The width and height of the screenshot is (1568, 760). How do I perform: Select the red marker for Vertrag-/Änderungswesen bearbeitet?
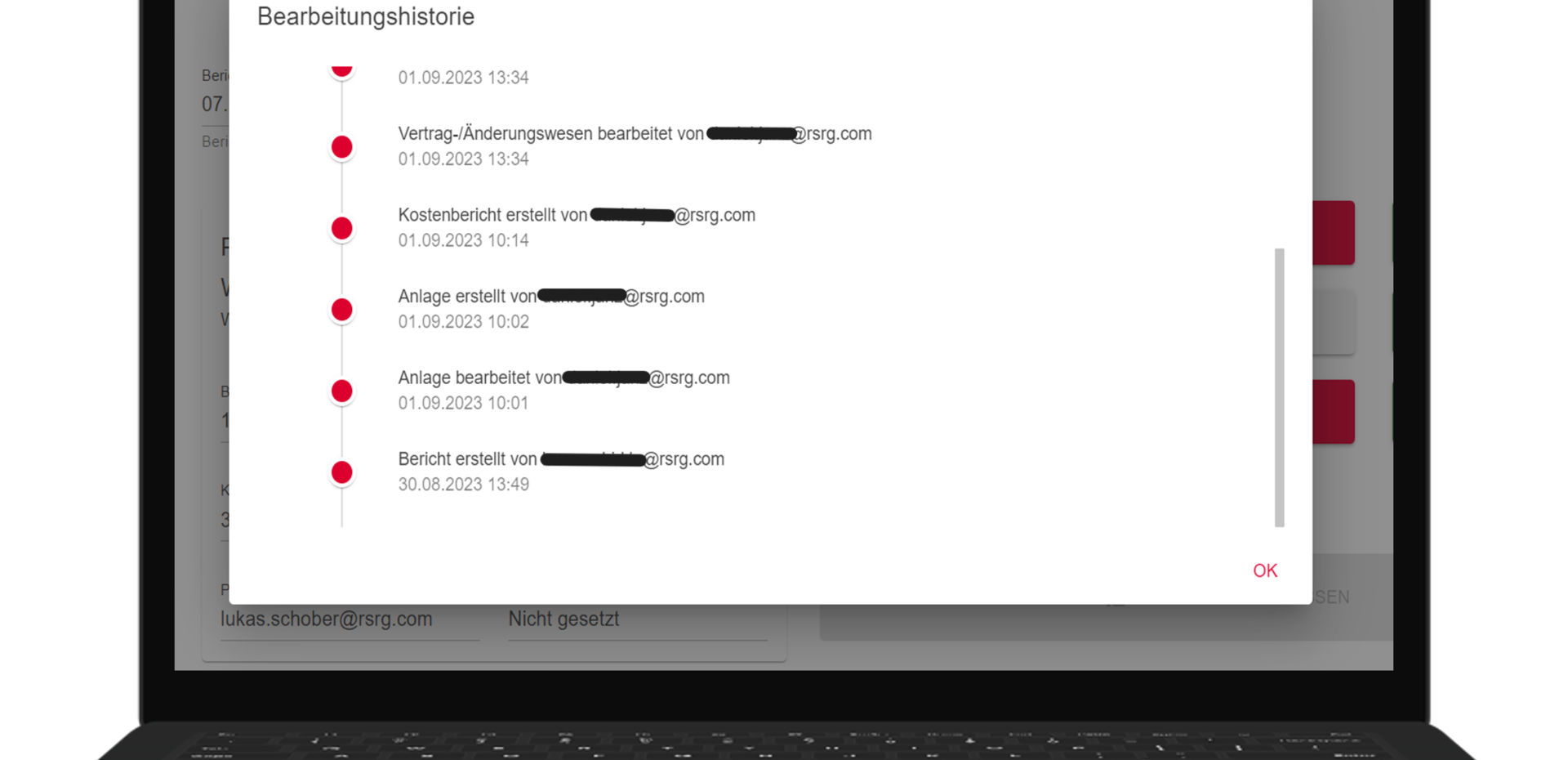[341, 147]
